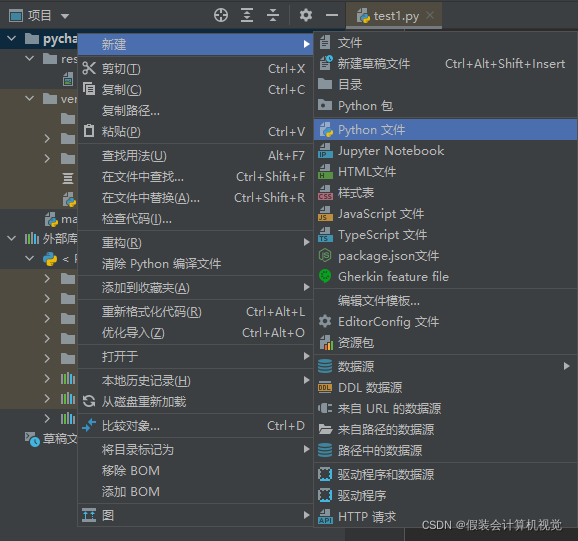
Task: Click 清除 Python 编译文件
Action: [x=195, y=264]
